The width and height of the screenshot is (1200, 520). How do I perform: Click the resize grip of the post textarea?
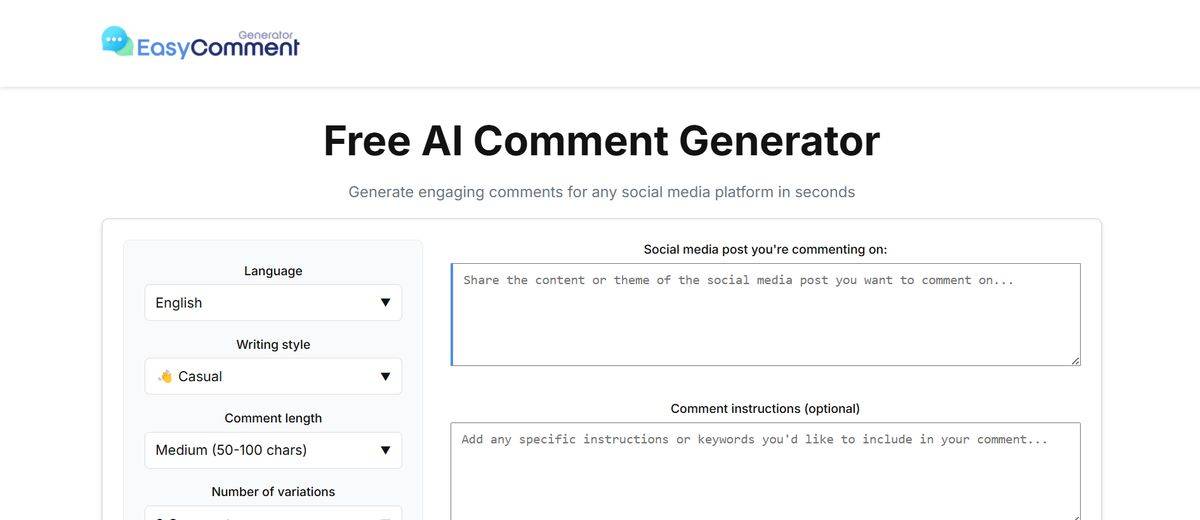point(1075,360)
